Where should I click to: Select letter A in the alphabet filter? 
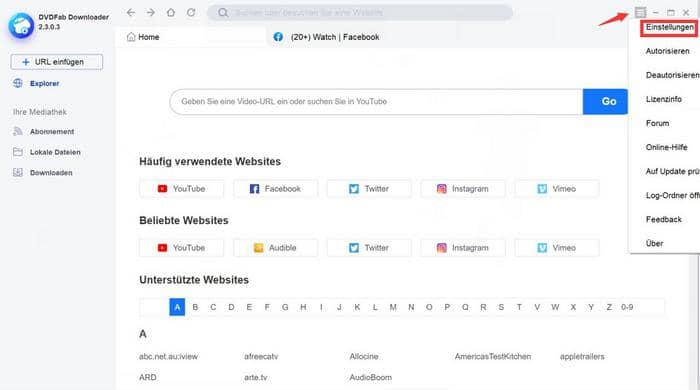tap(177, 307)
